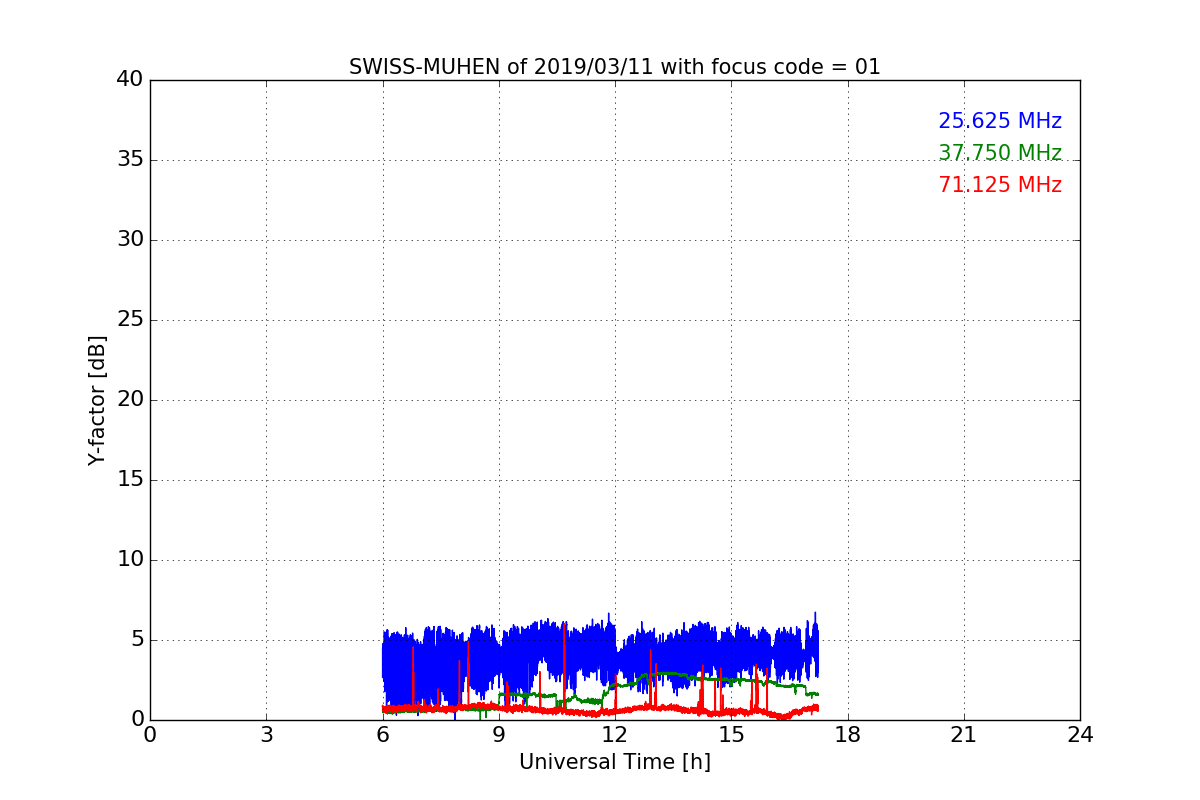Click y-axis tick value 20
The height and width of the screenshot is (800, 1200).
[130, 400]
